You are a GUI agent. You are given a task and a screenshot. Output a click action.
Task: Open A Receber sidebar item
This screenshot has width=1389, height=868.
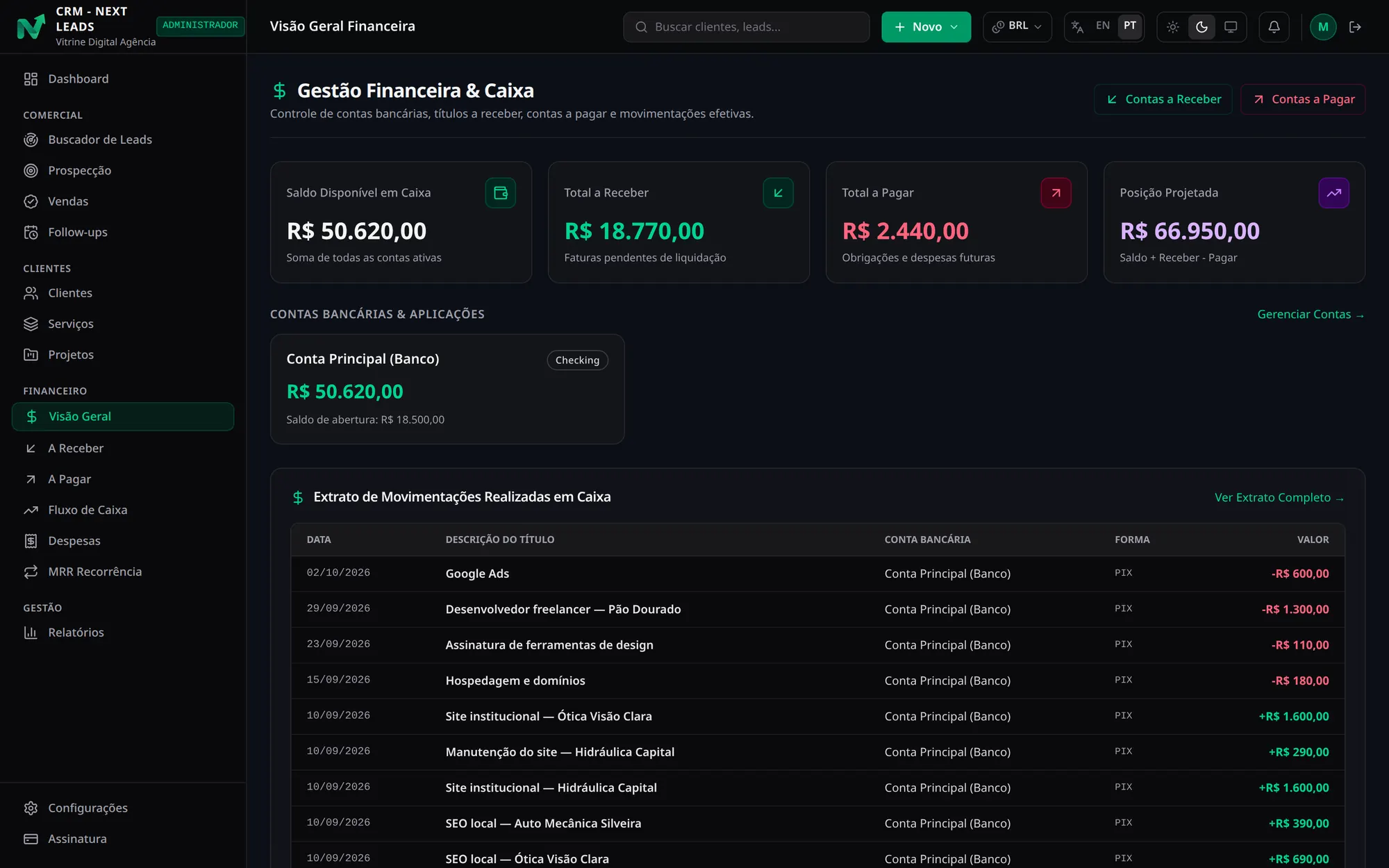tap(123, 449)
